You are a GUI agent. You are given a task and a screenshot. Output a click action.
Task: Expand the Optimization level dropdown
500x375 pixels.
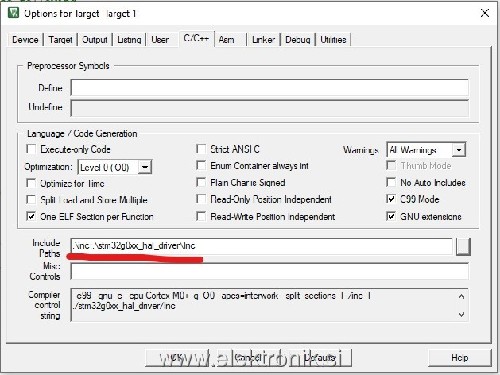(x=145, y=167)
